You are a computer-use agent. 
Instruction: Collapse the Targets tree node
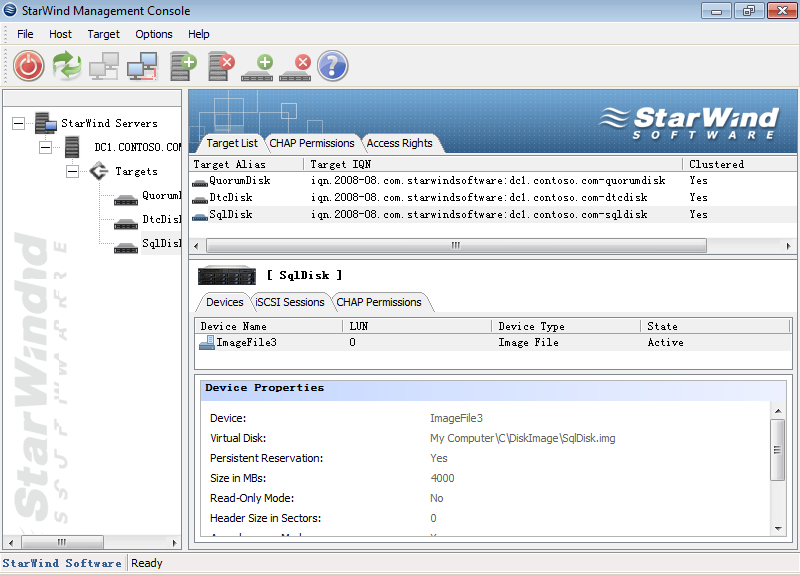click(72, 171)
